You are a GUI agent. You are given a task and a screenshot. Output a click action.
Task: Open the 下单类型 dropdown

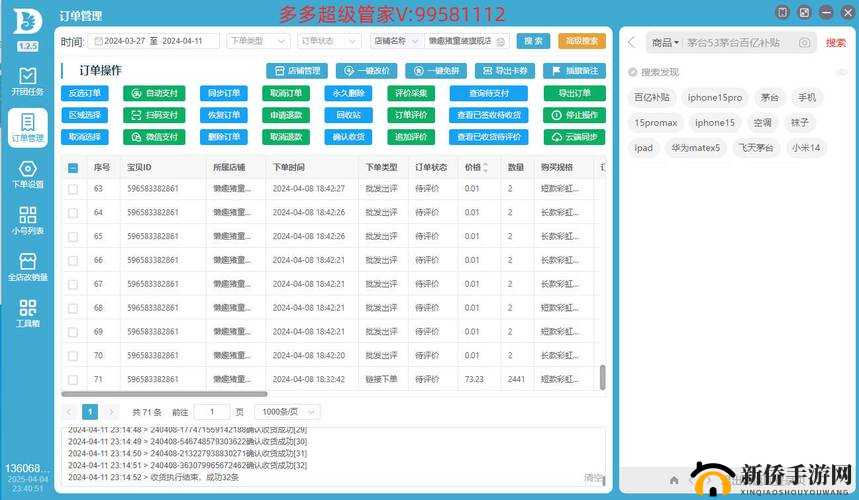tap(258, 41)
